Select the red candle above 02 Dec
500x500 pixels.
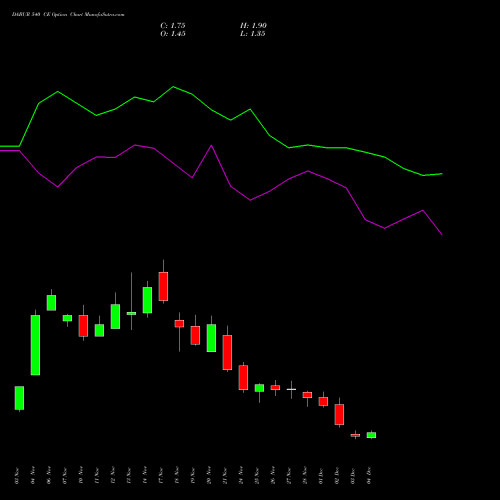click(x=339, y=414)
